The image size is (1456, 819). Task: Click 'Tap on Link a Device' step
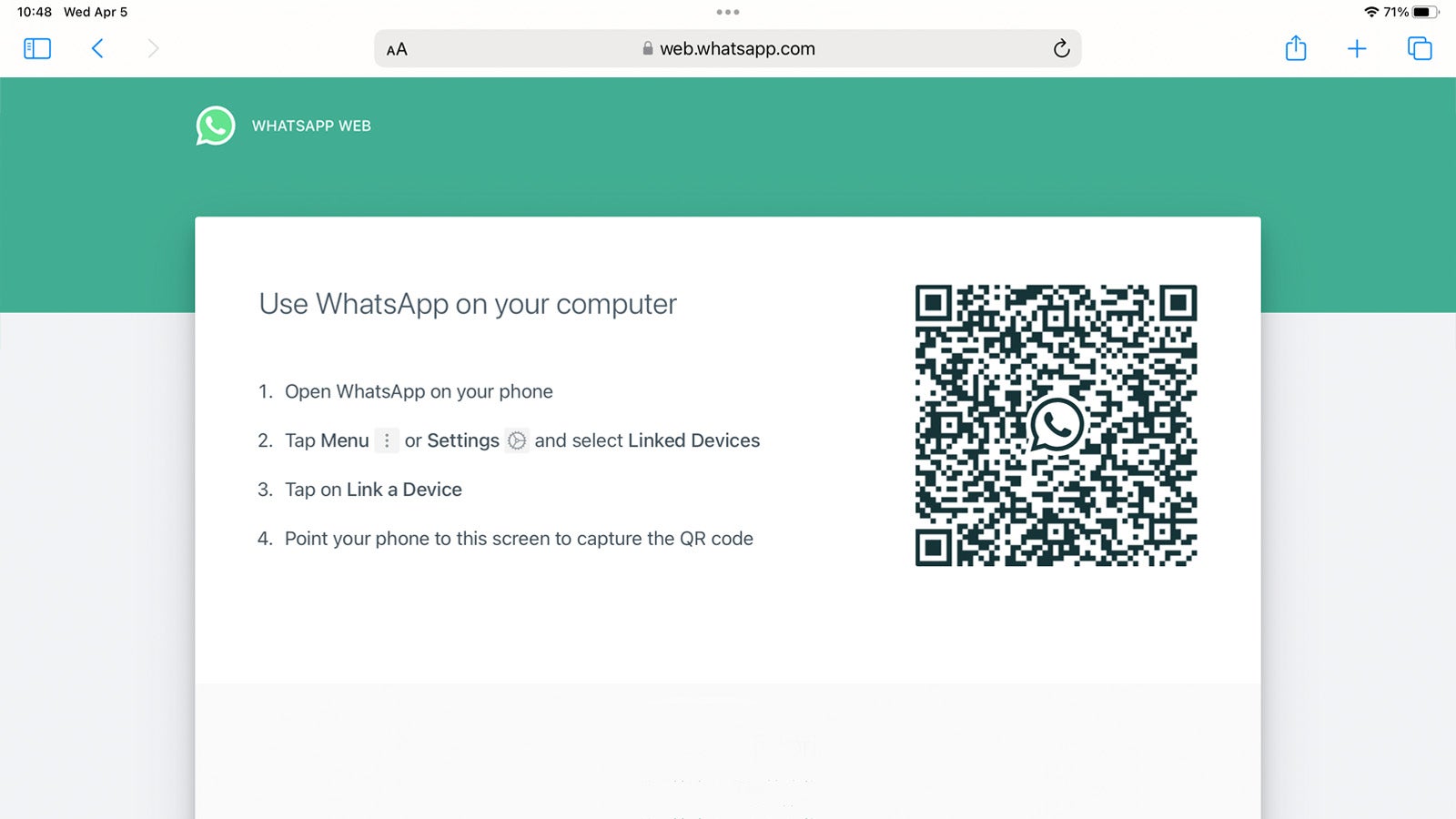point(373,490)
